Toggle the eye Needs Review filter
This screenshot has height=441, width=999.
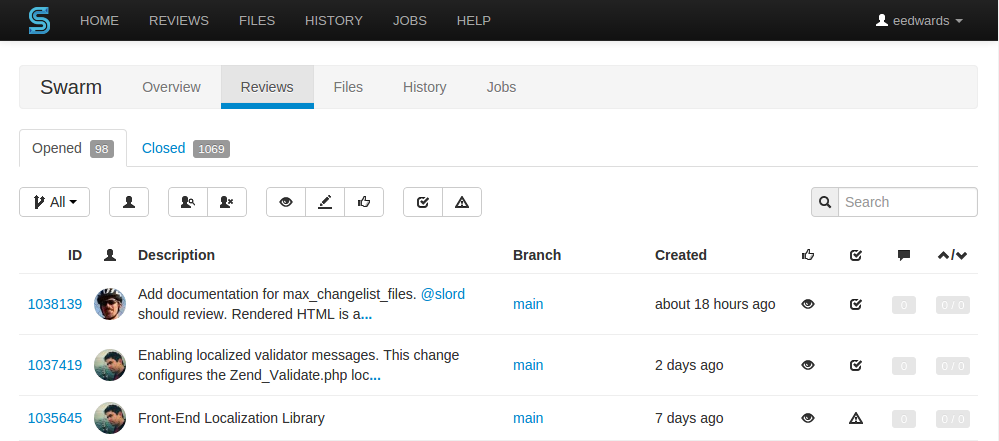pyautogui.click(x=286, y=202)
